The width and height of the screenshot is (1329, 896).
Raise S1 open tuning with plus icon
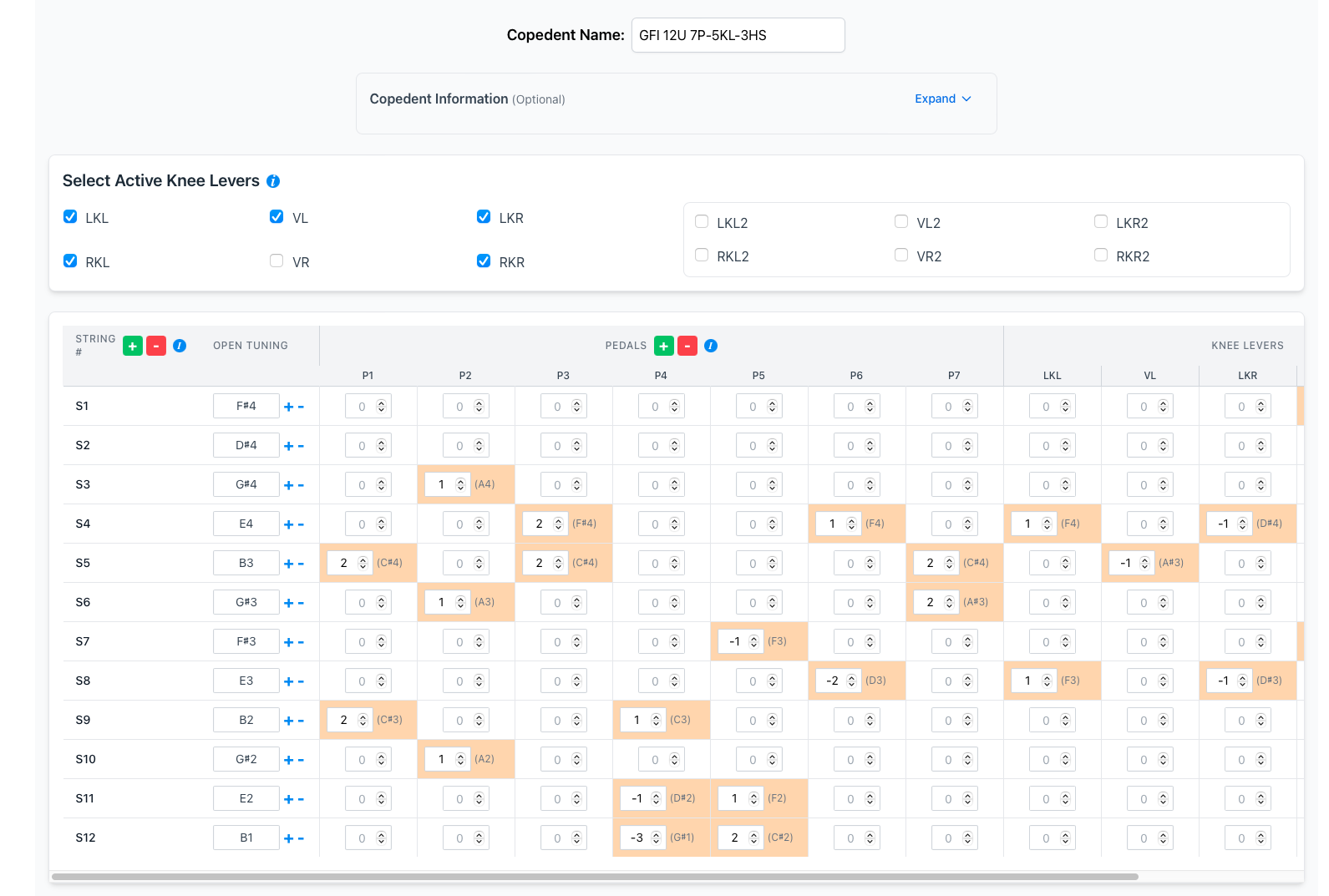point(288,407)
